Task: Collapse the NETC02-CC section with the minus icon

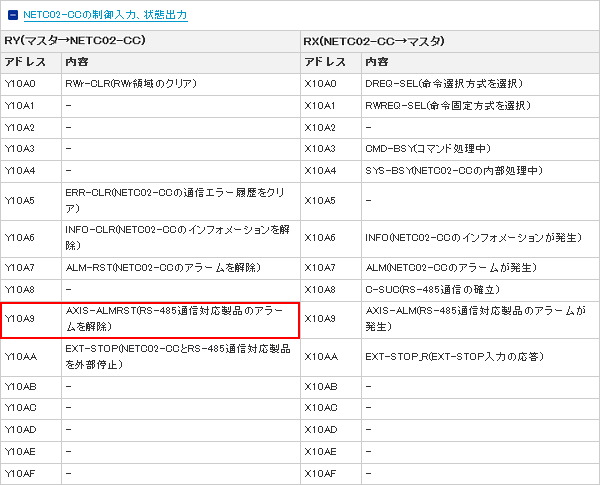Action: pyautogui.click(x=12, y=16)
